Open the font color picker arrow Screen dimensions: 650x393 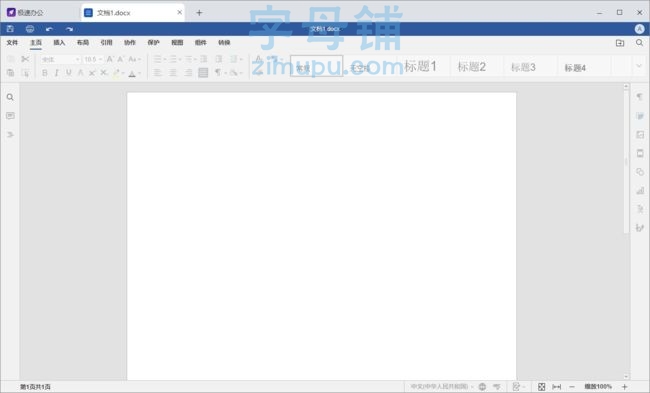coord(139,73)
